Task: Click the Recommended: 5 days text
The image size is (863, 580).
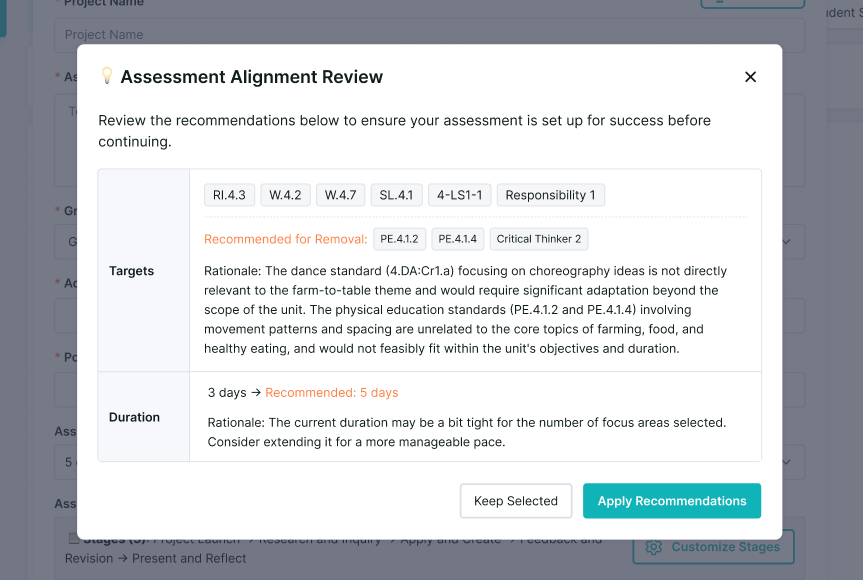Action: click(332, 393)
